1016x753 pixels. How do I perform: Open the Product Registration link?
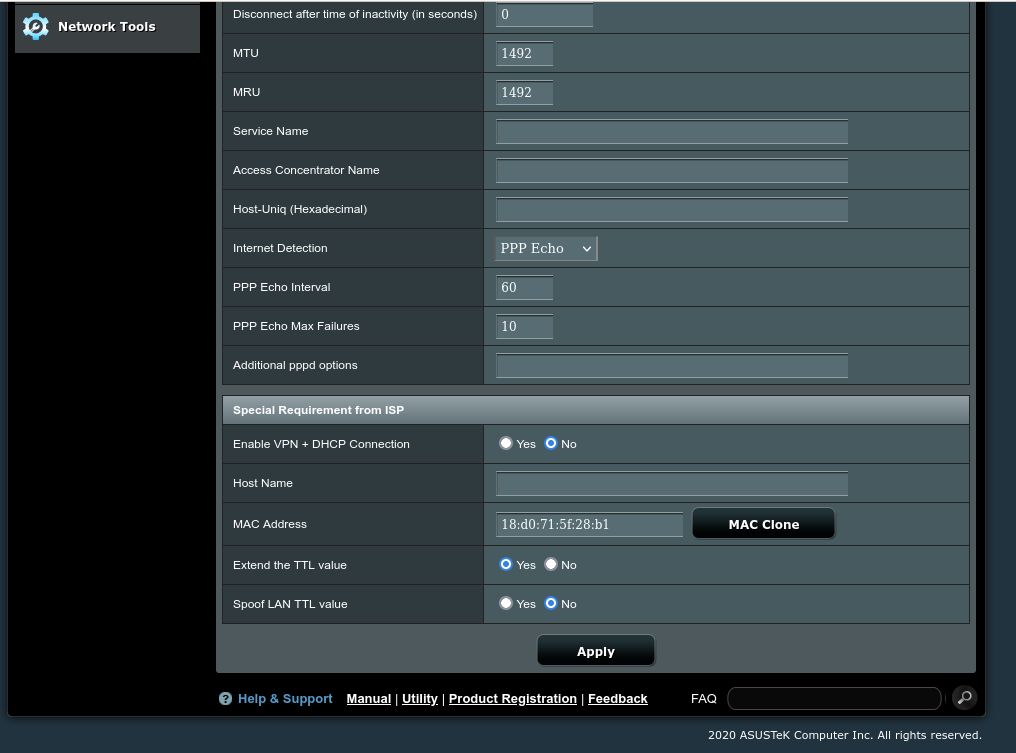512,699
